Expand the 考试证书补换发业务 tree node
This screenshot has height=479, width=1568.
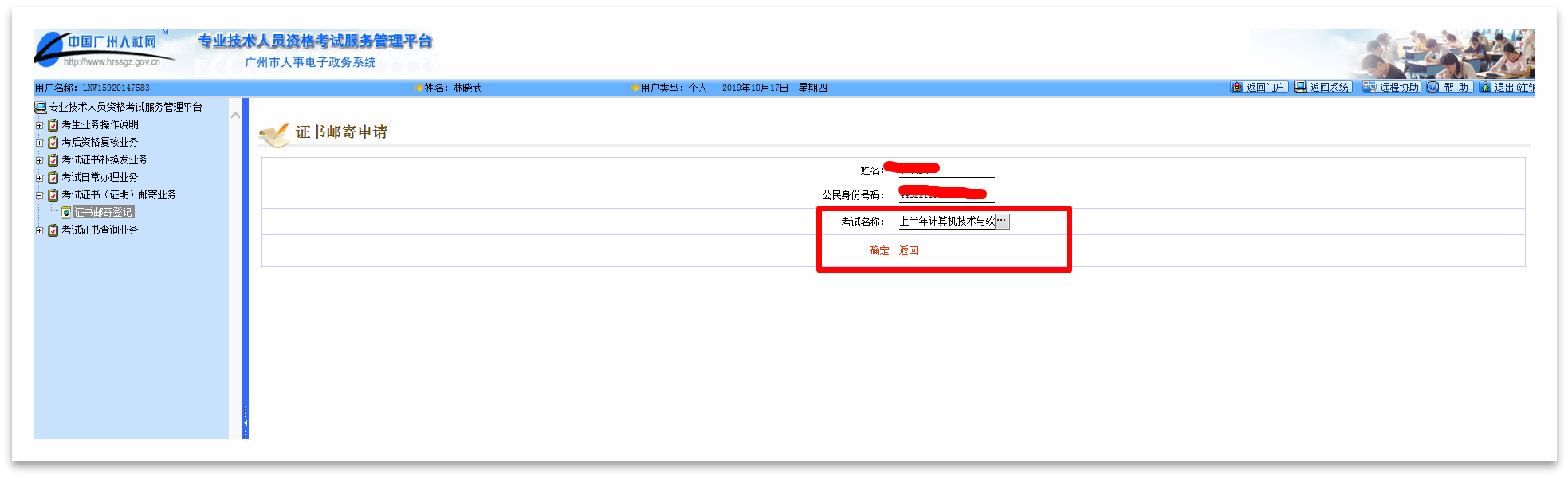click(39, 160)
